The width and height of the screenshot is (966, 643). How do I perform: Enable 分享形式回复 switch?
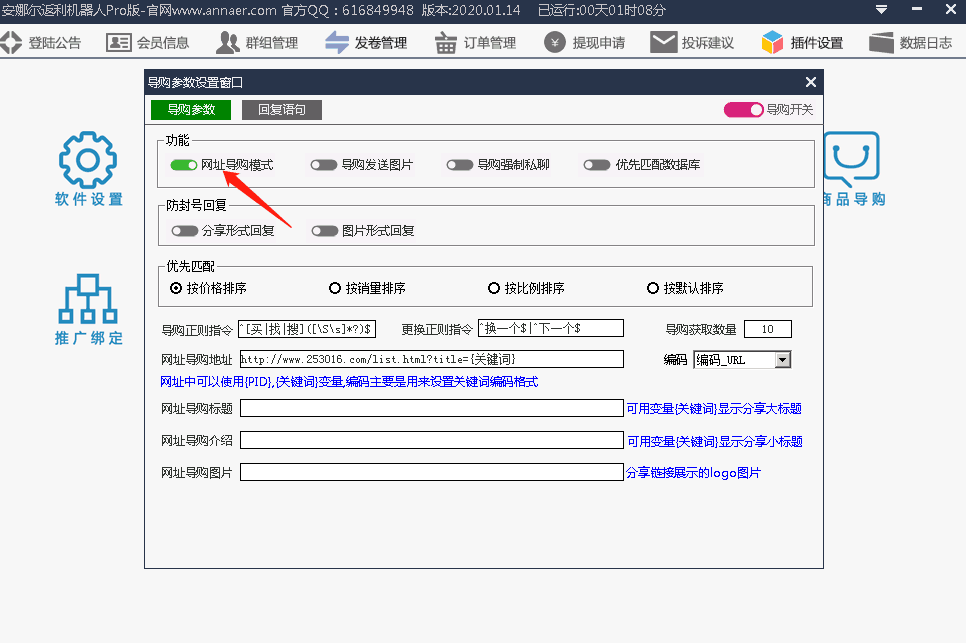coord(185,231)
